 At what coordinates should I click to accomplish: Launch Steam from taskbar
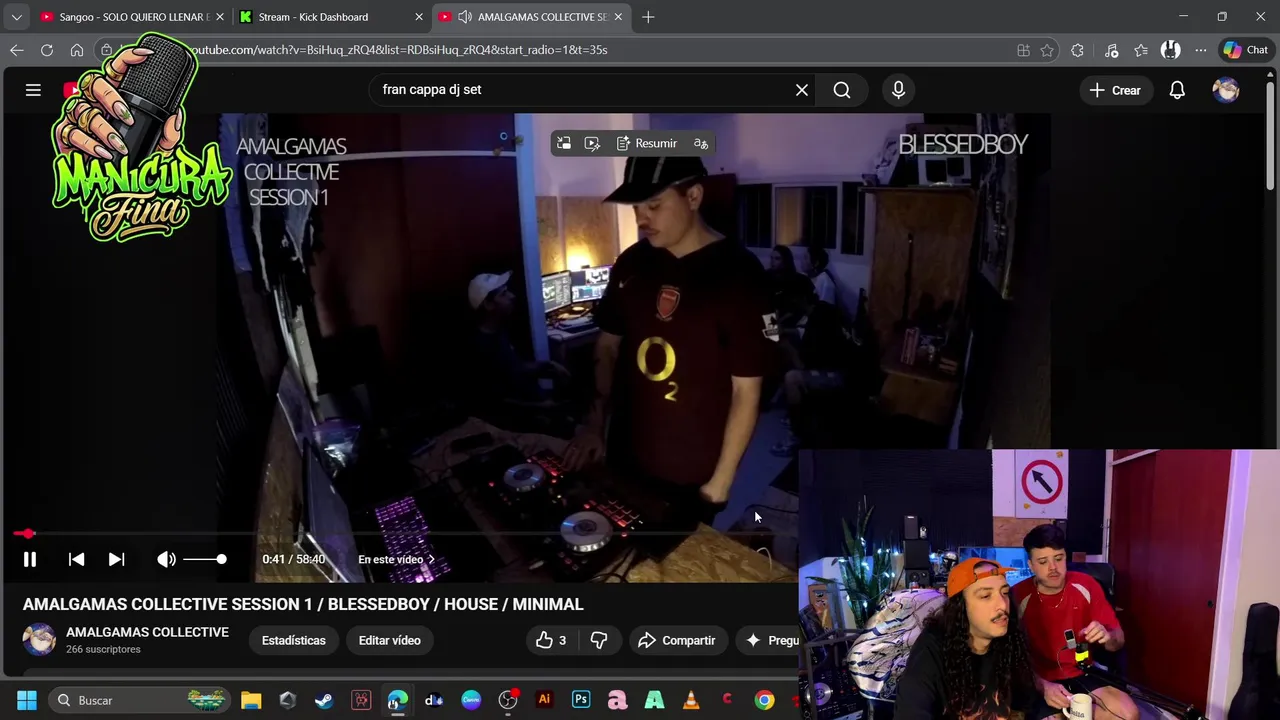324,700
